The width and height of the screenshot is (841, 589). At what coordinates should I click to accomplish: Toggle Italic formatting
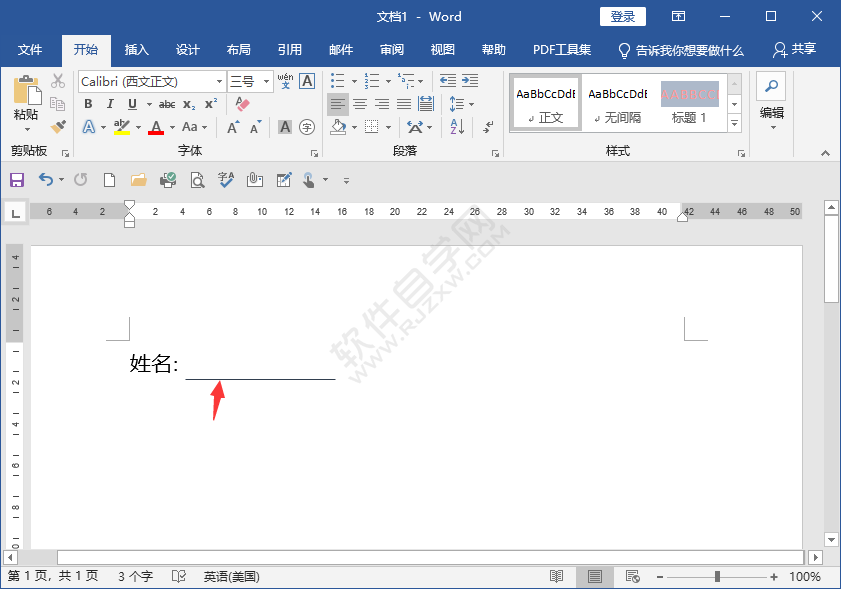[x=110, y=104]
